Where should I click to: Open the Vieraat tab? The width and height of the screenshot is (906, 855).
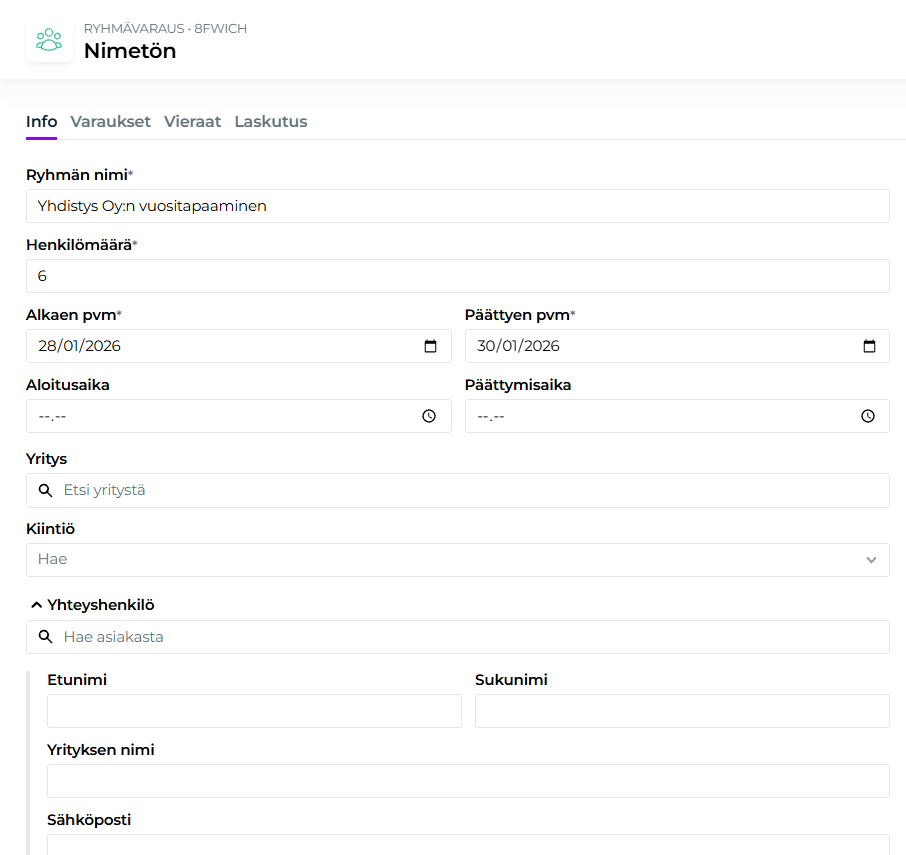coord(192,122)
